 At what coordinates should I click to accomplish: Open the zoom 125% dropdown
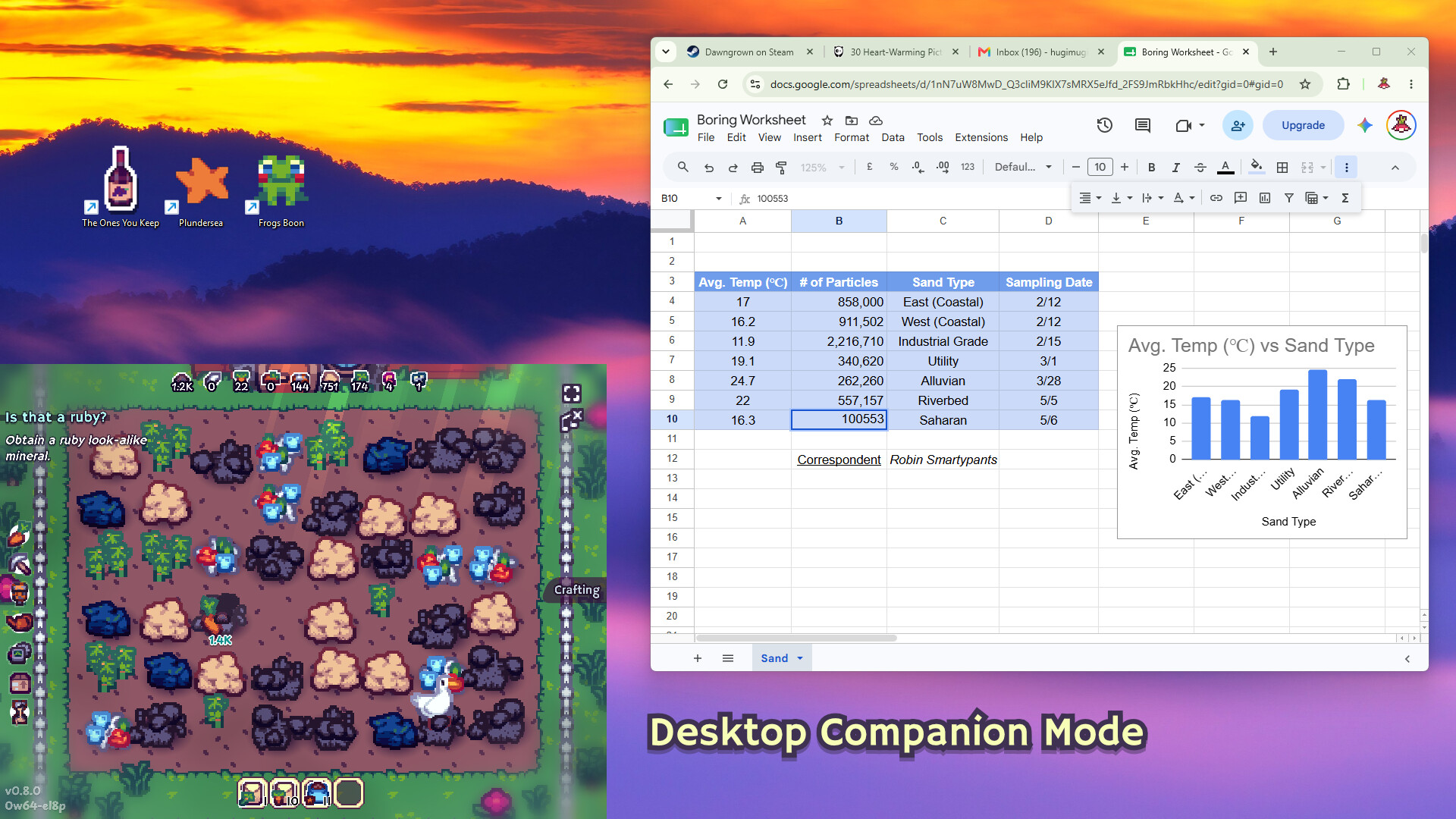[822, 167]
